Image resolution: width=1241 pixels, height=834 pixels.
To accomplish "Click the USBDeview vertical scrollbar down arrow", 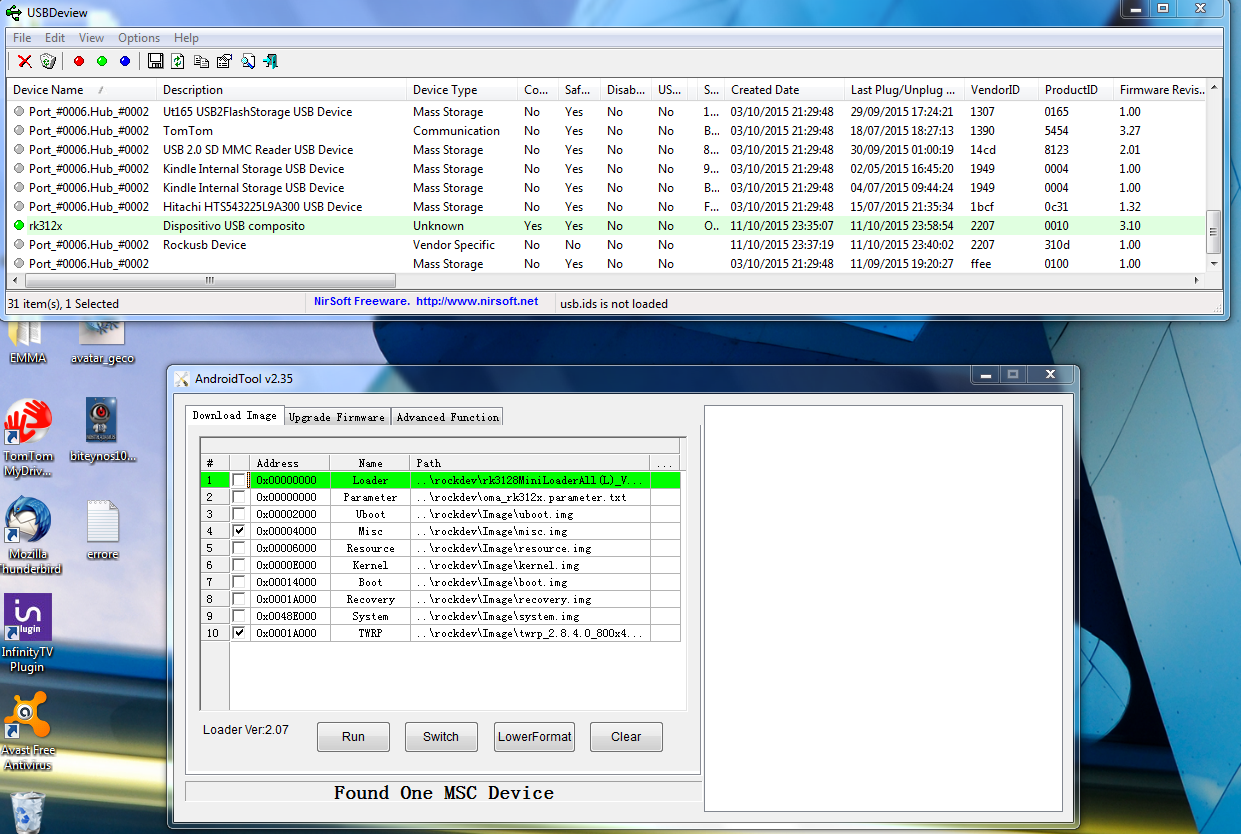I will [x=1215, y=263].
